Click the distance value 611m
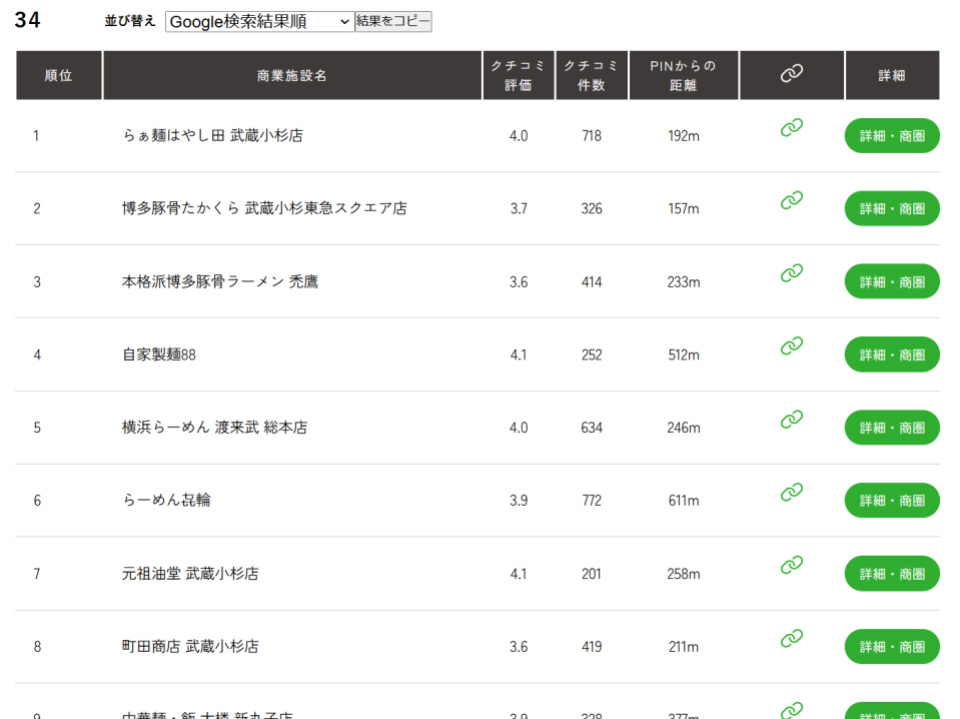960x719 pixels. pyautogui.click(x=683, y=501)
